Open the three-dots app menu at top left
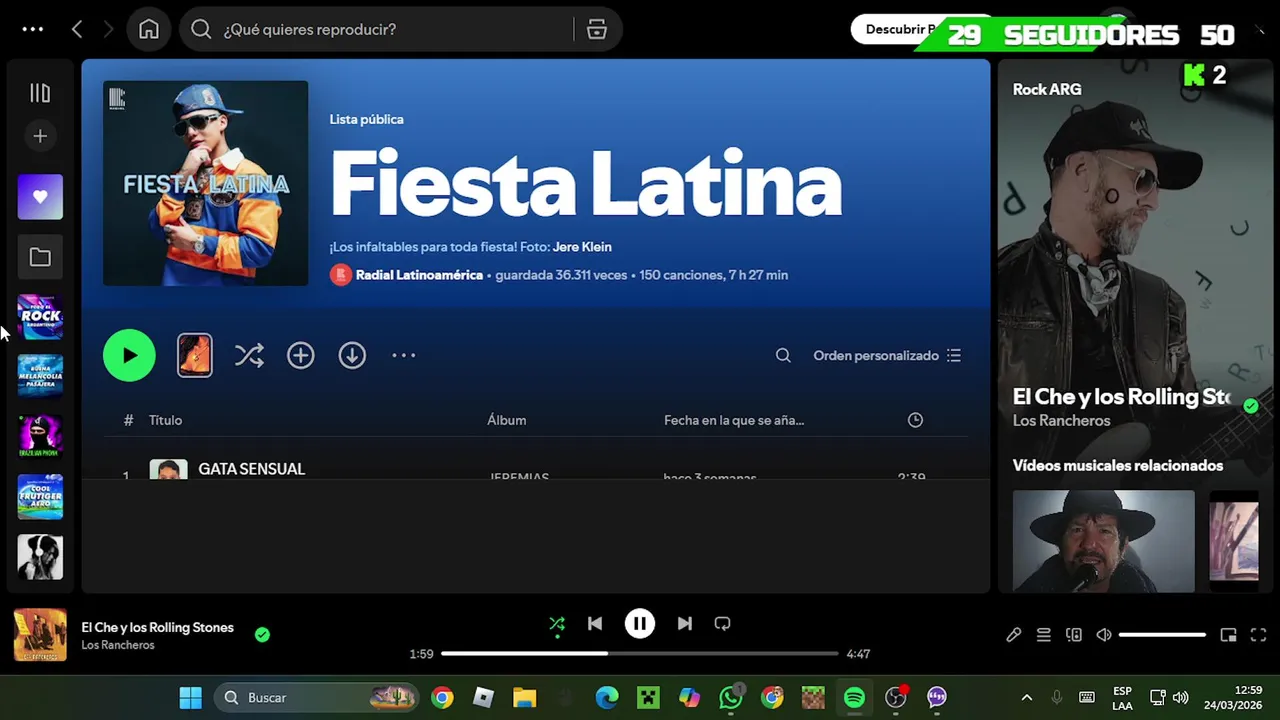 coord(33,29)
